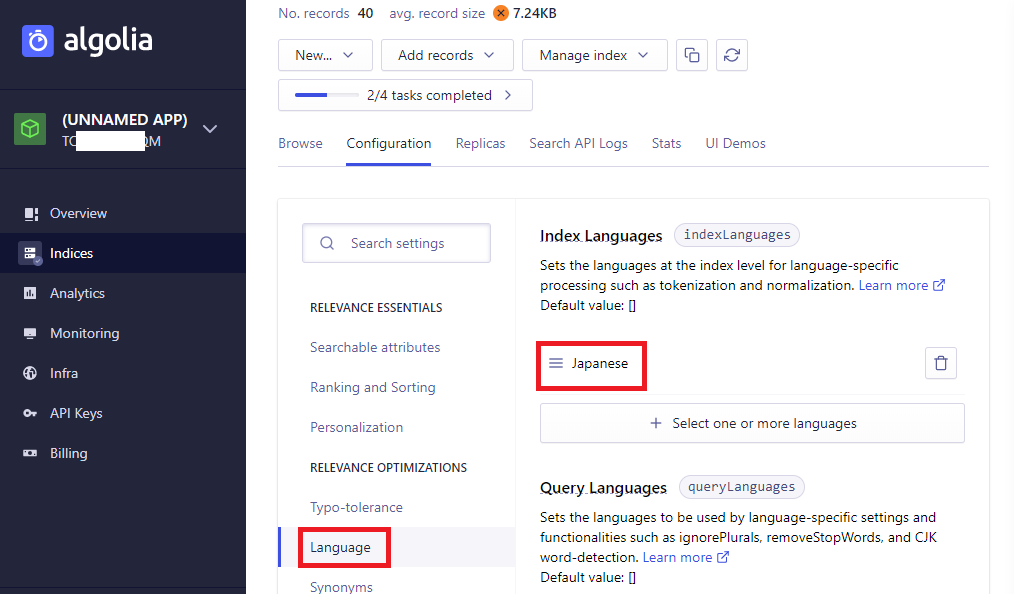Open the Add records dropdown
1014x594 pixels.
[447, 55]
